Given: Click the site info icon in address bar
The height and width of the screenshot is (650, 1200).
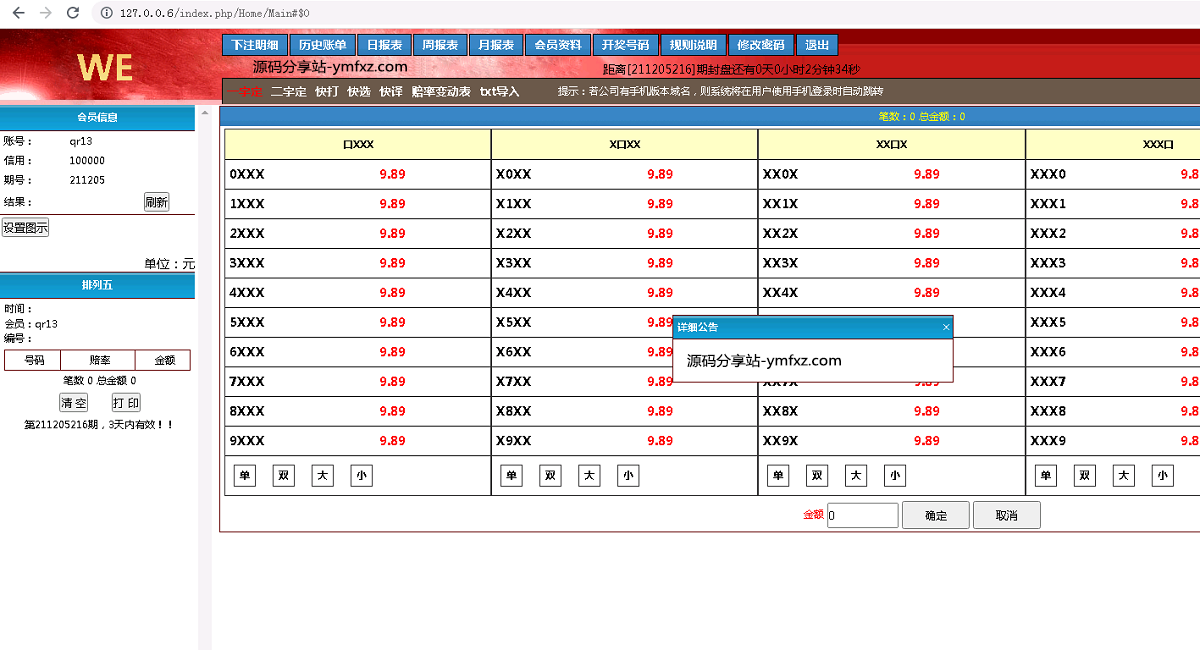Looking at the screenshot, I should pos(105,13).
